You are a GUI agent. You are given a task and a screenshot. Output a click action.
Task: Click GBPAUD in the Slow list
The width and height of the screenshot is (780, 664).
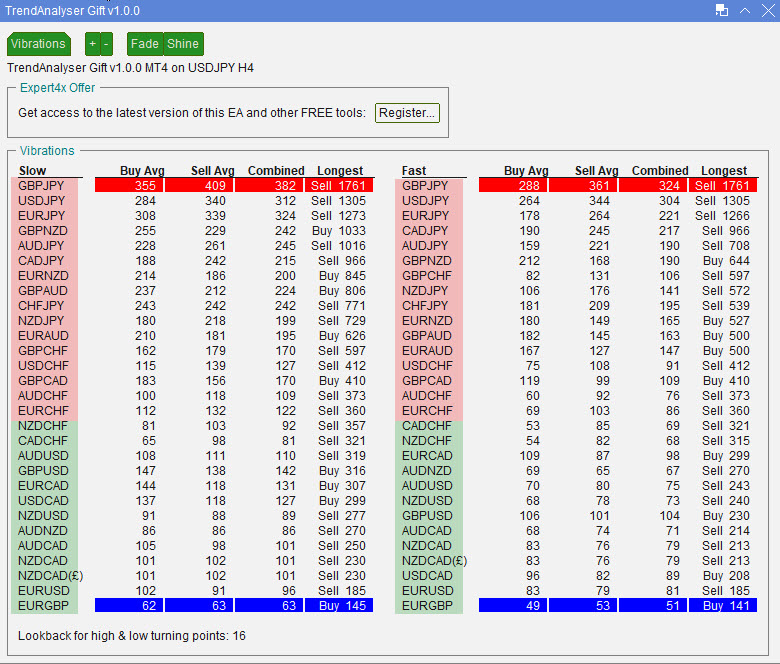click(x=43, y=290)
